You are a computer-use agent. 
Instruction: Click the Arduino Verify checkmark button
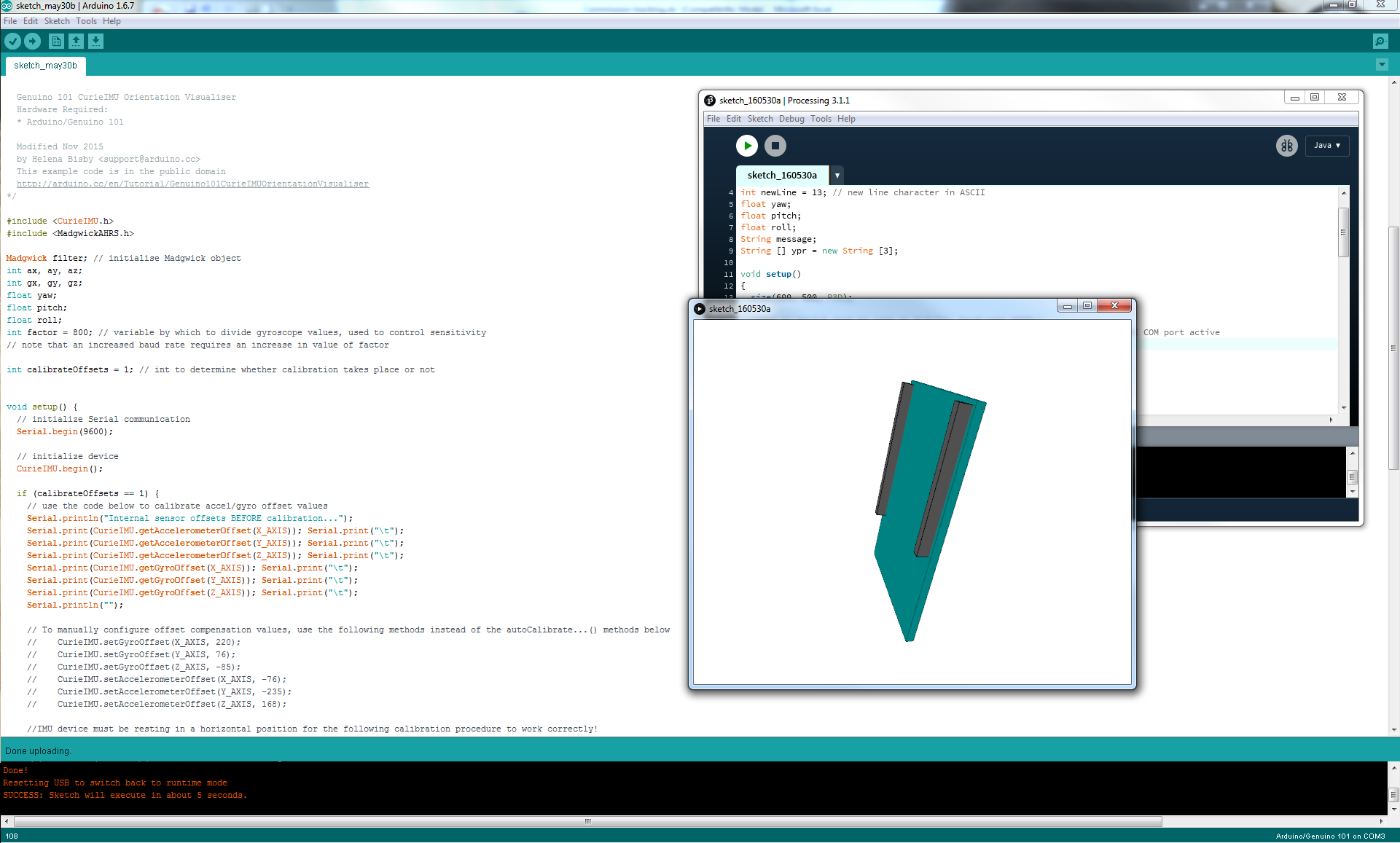pos(13,42)
